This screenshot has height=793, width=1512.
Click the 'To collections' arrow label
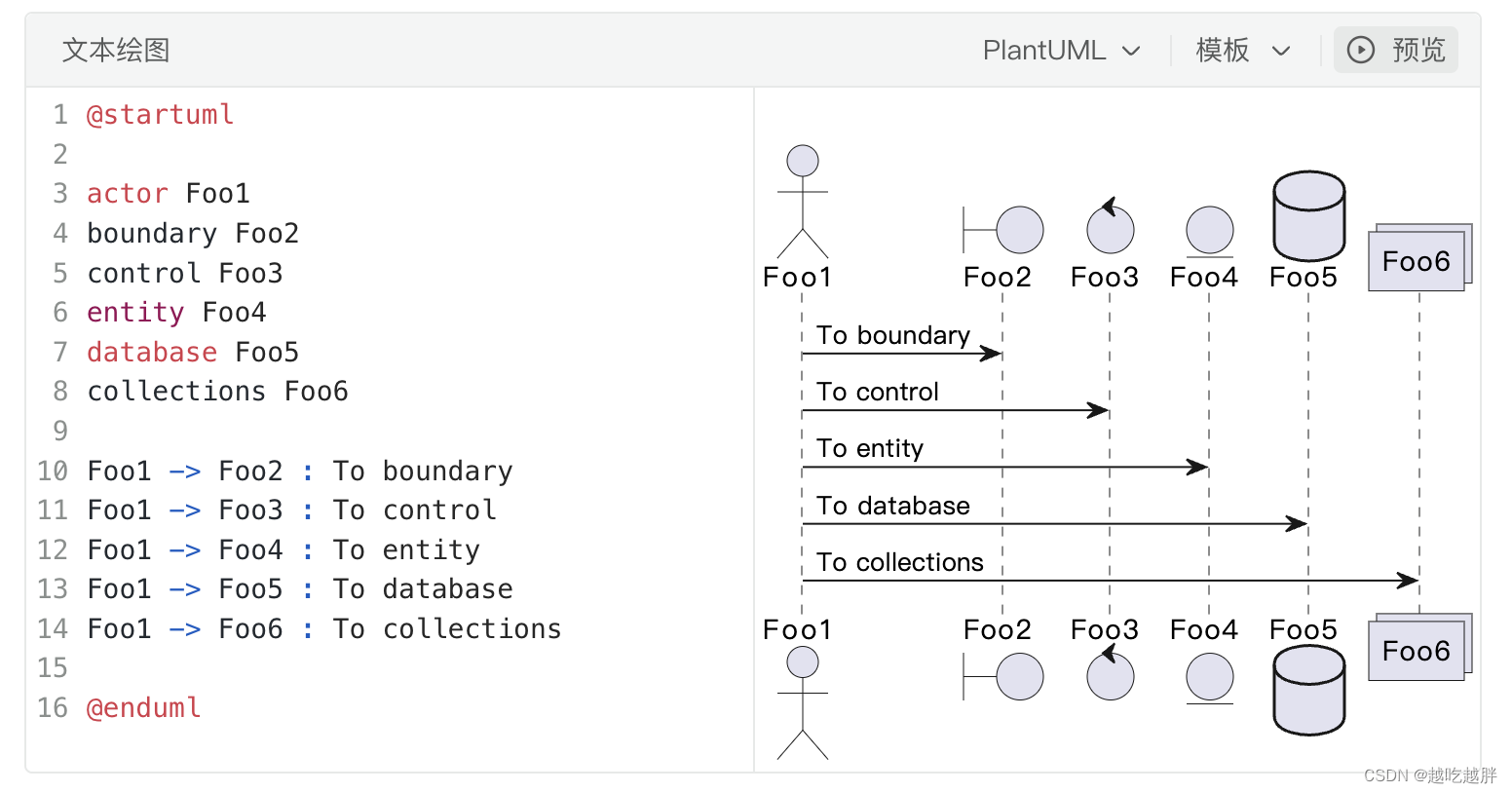pyautogui.click(x=899, y=562)
